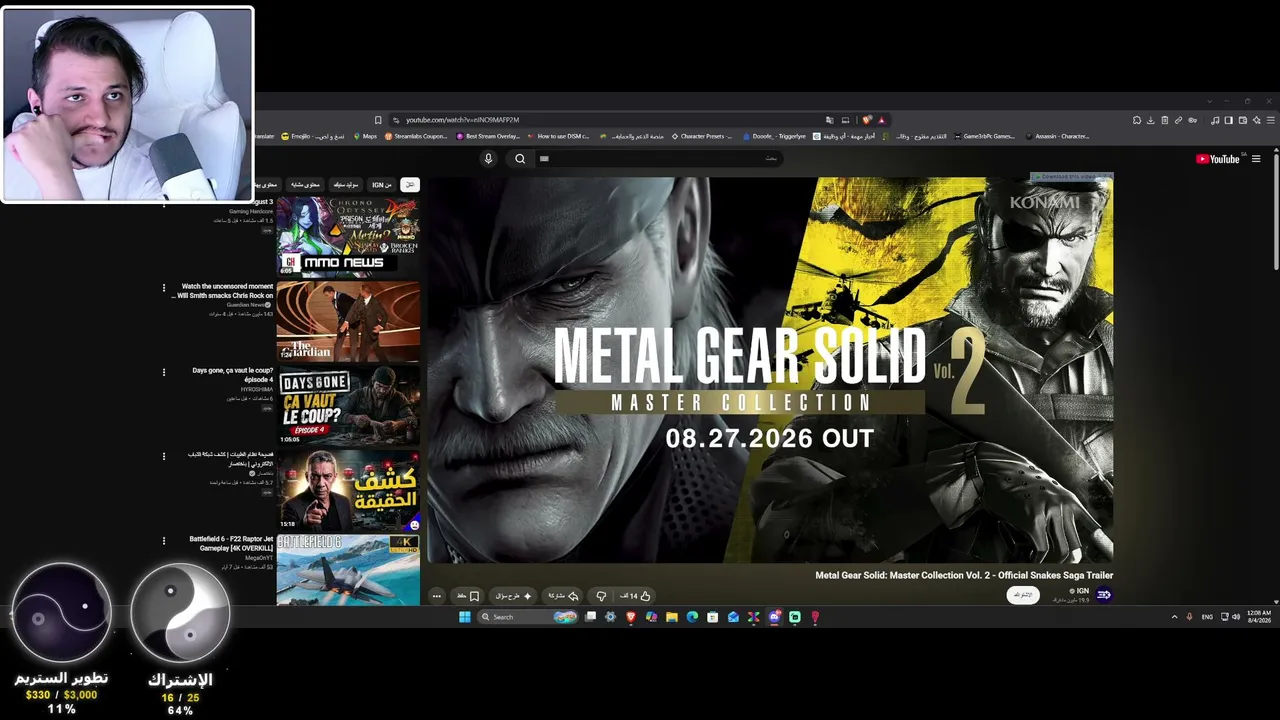The height and width of the screenshot is (720, 1280).
Task: Open the Brave Wallet icon
Action: (1243, 120)
